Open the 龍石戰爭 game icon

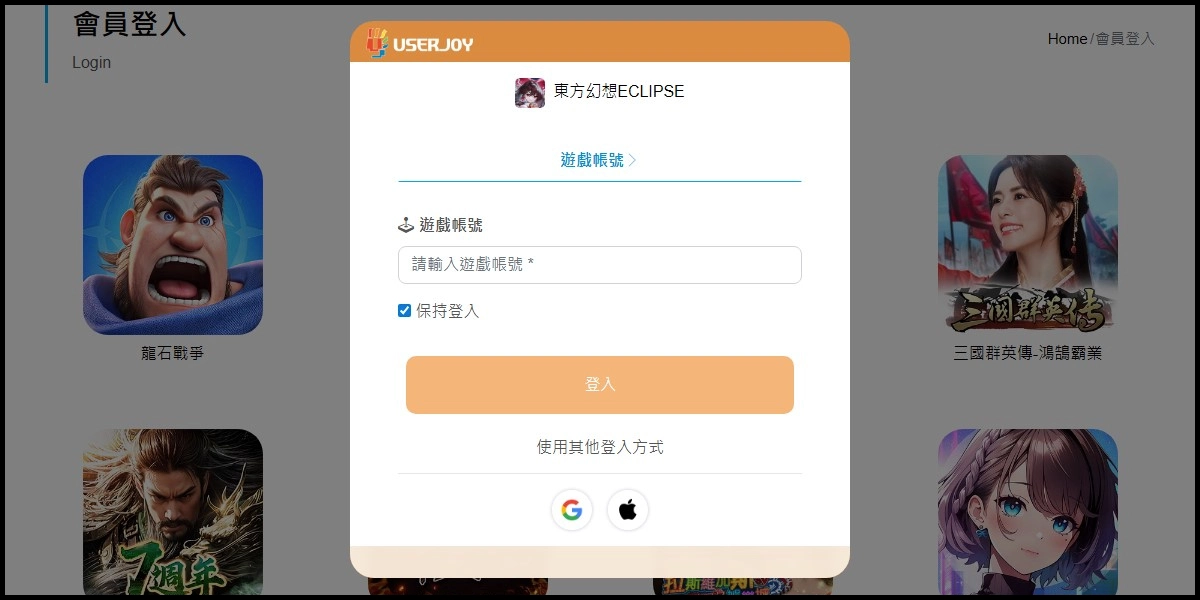(x=173, y=245)
